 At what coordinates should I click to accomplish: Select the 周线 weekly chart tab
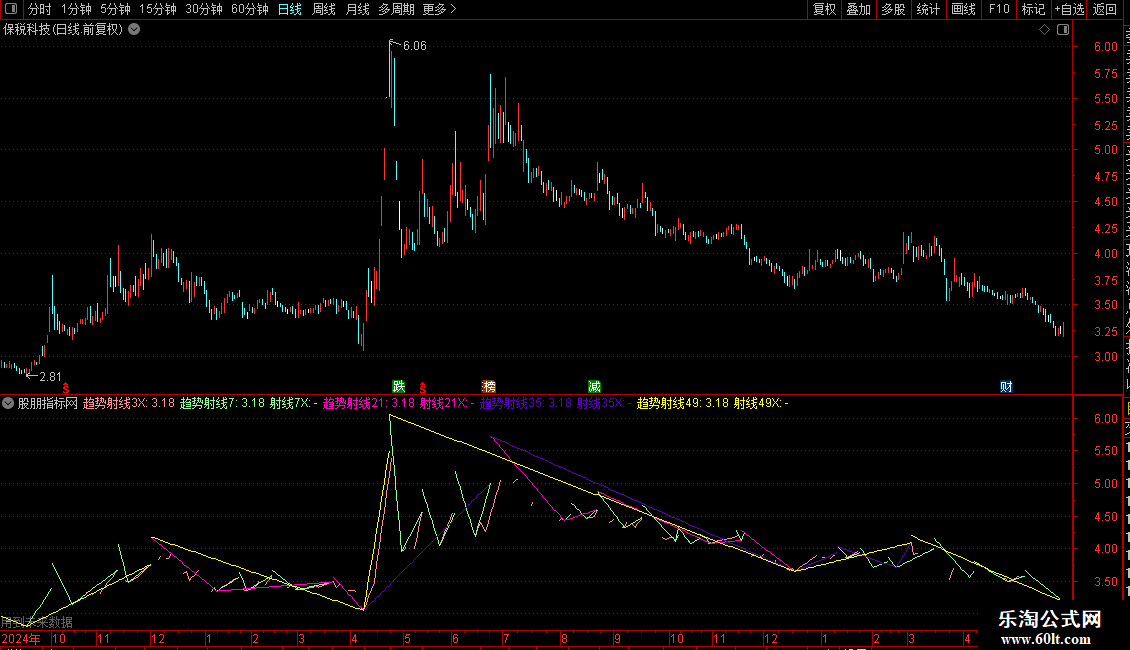coord(324,9)
